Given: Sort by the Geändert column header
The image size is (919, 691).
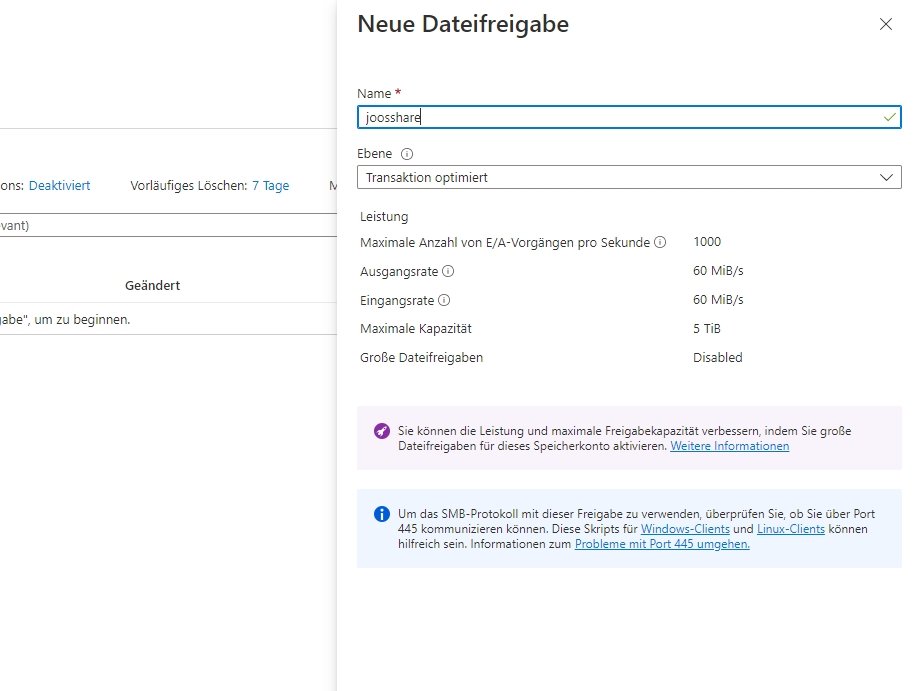Looking at the screenshot, I should click(152, 285).
